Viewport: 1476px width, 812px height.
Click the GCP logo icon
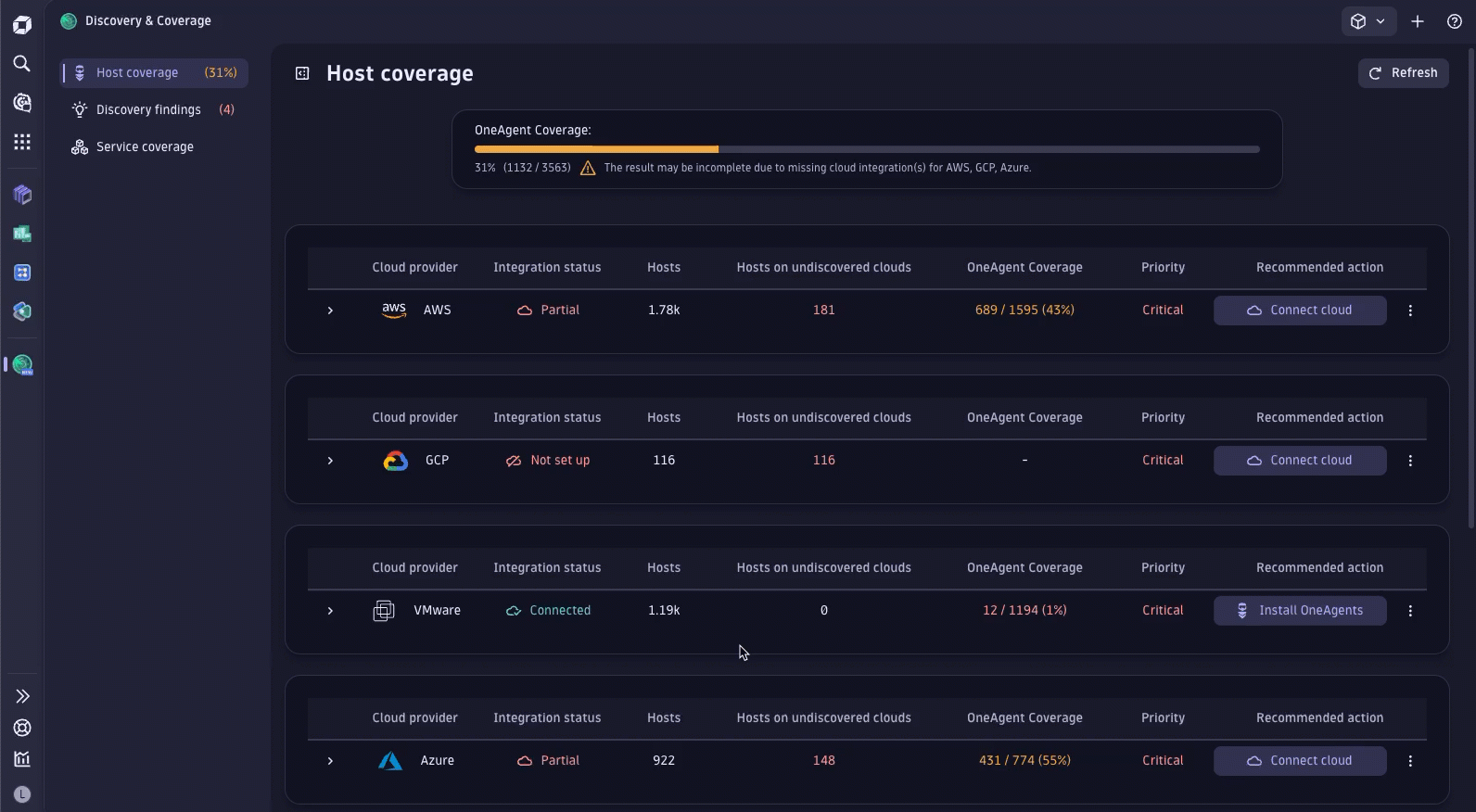(396, 461)
